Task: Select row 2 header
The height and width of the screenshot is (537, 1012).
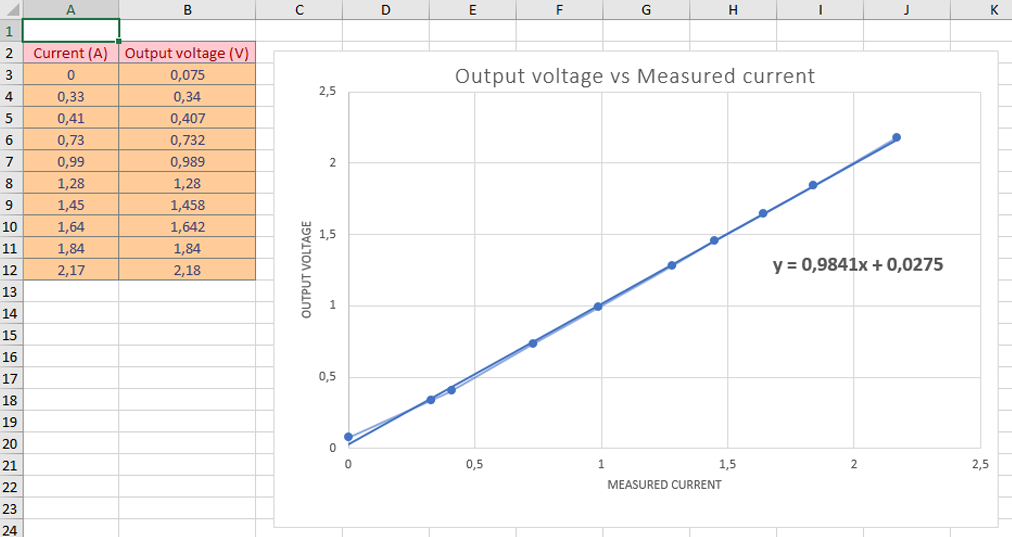Action: 10,53
